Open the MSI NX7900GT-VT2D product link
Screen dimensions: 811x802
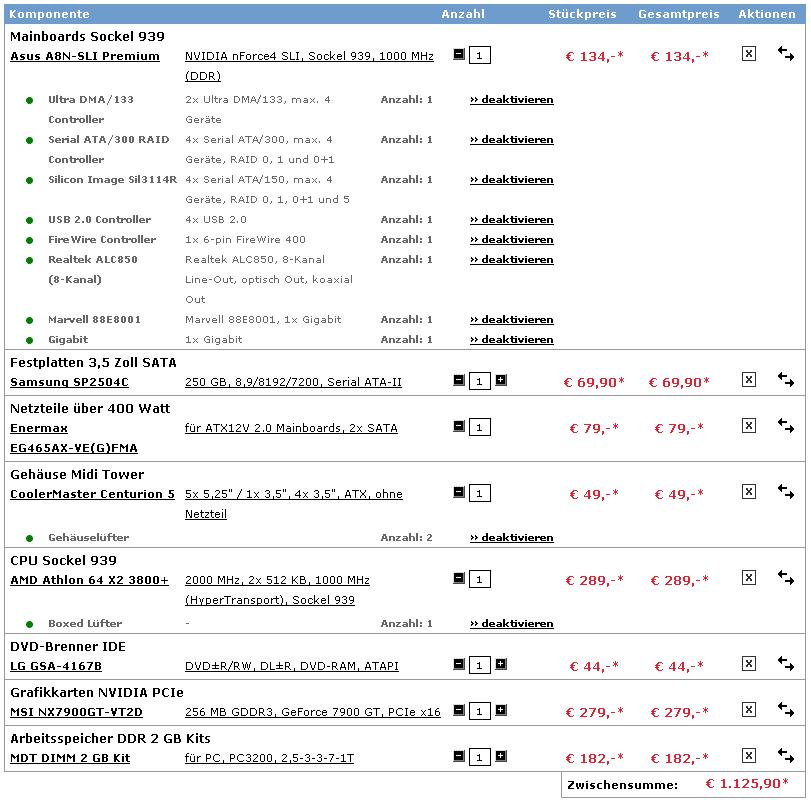click(x=76, y=712)
